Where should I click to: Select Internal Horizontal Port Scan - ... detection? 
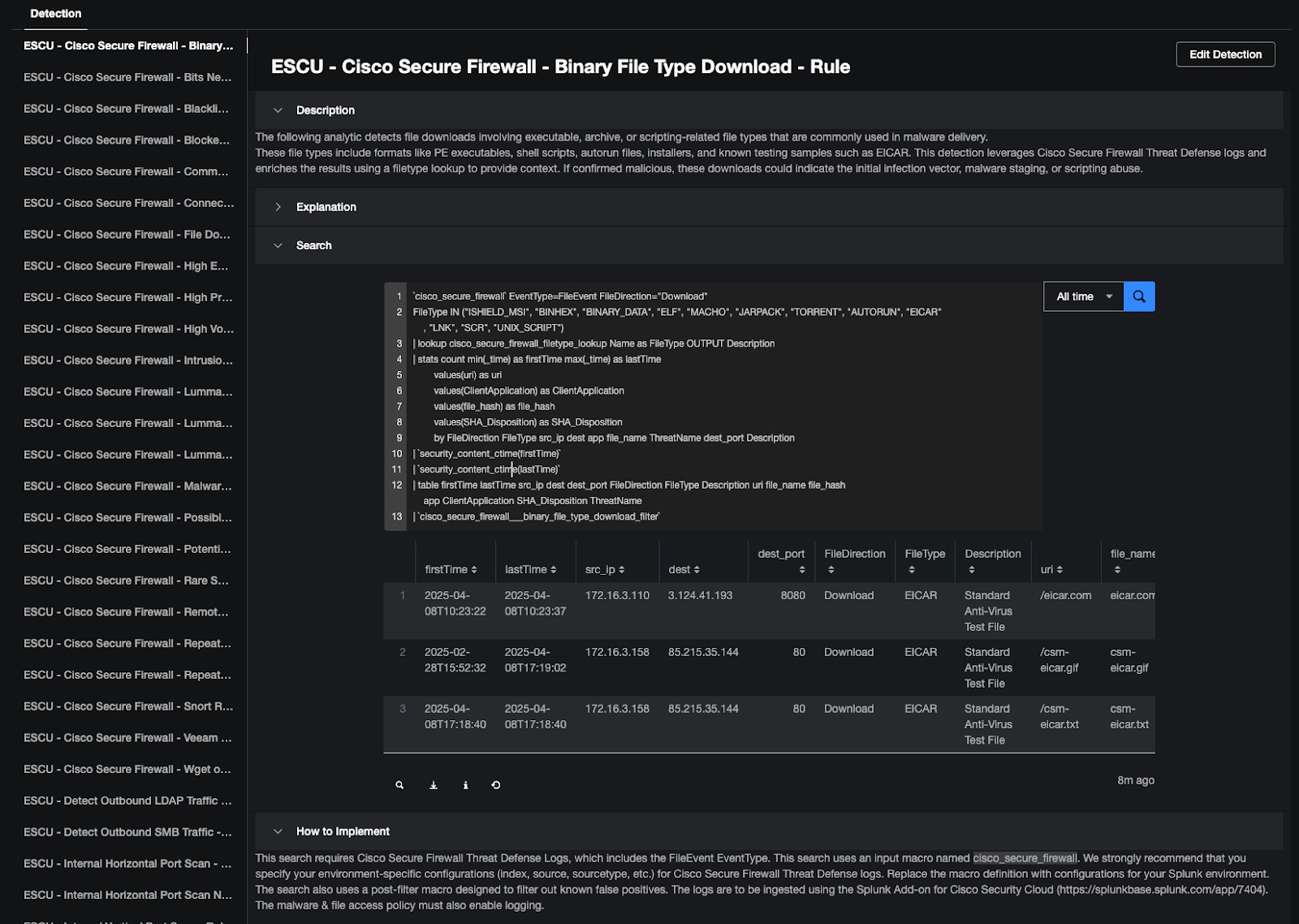pos(127,864)
